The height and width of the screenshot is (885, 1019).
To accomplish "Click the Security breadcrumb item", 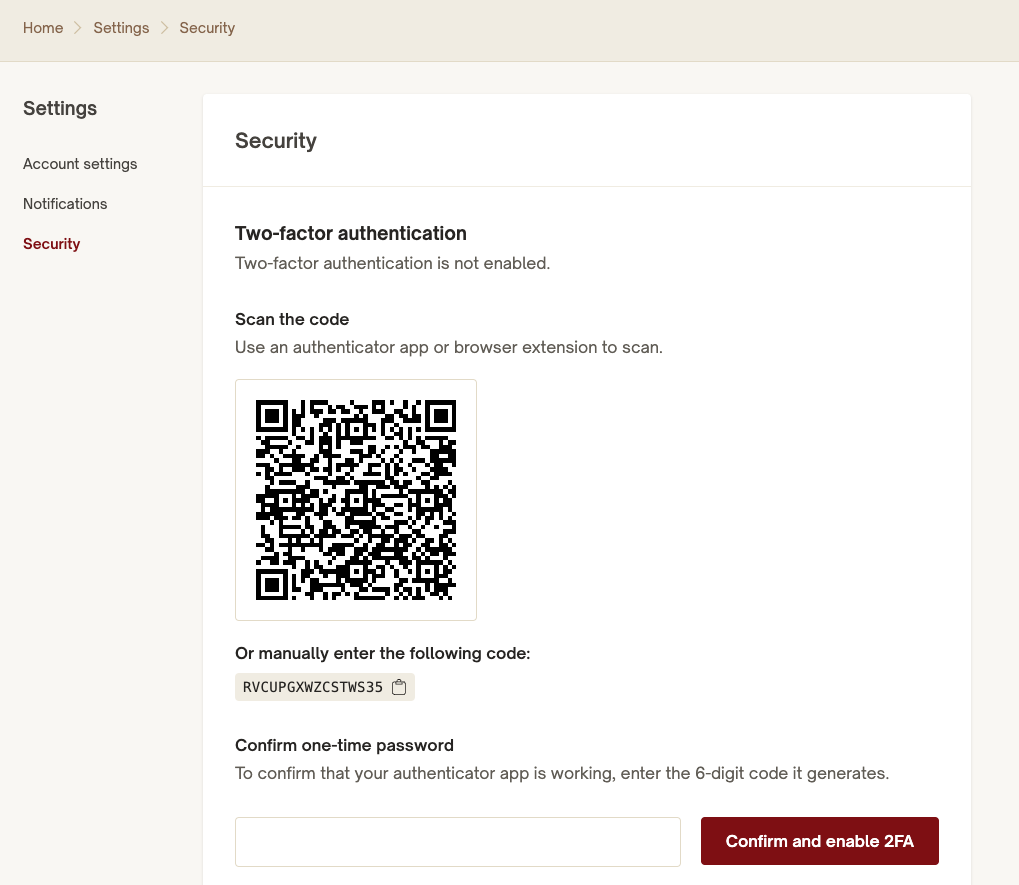I will tap(207, 27).
